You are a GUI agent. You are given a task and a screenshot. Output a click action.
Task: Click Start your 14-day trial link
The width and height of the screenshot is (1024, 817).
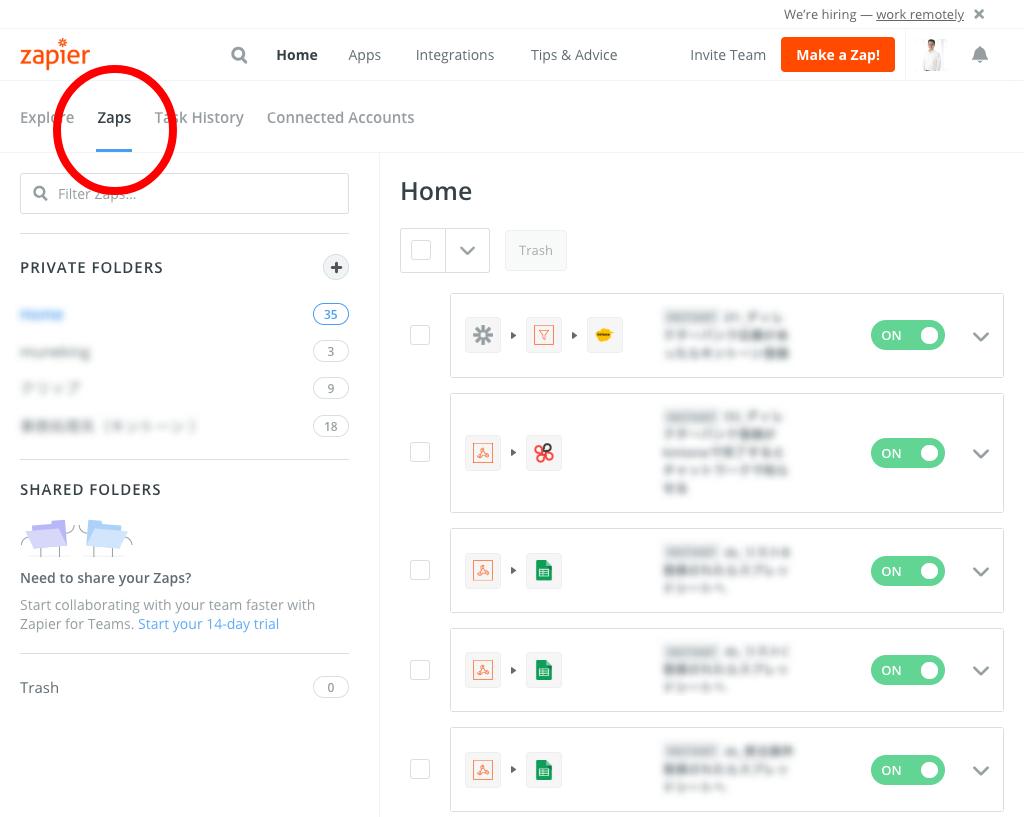[x=208, y=624]
